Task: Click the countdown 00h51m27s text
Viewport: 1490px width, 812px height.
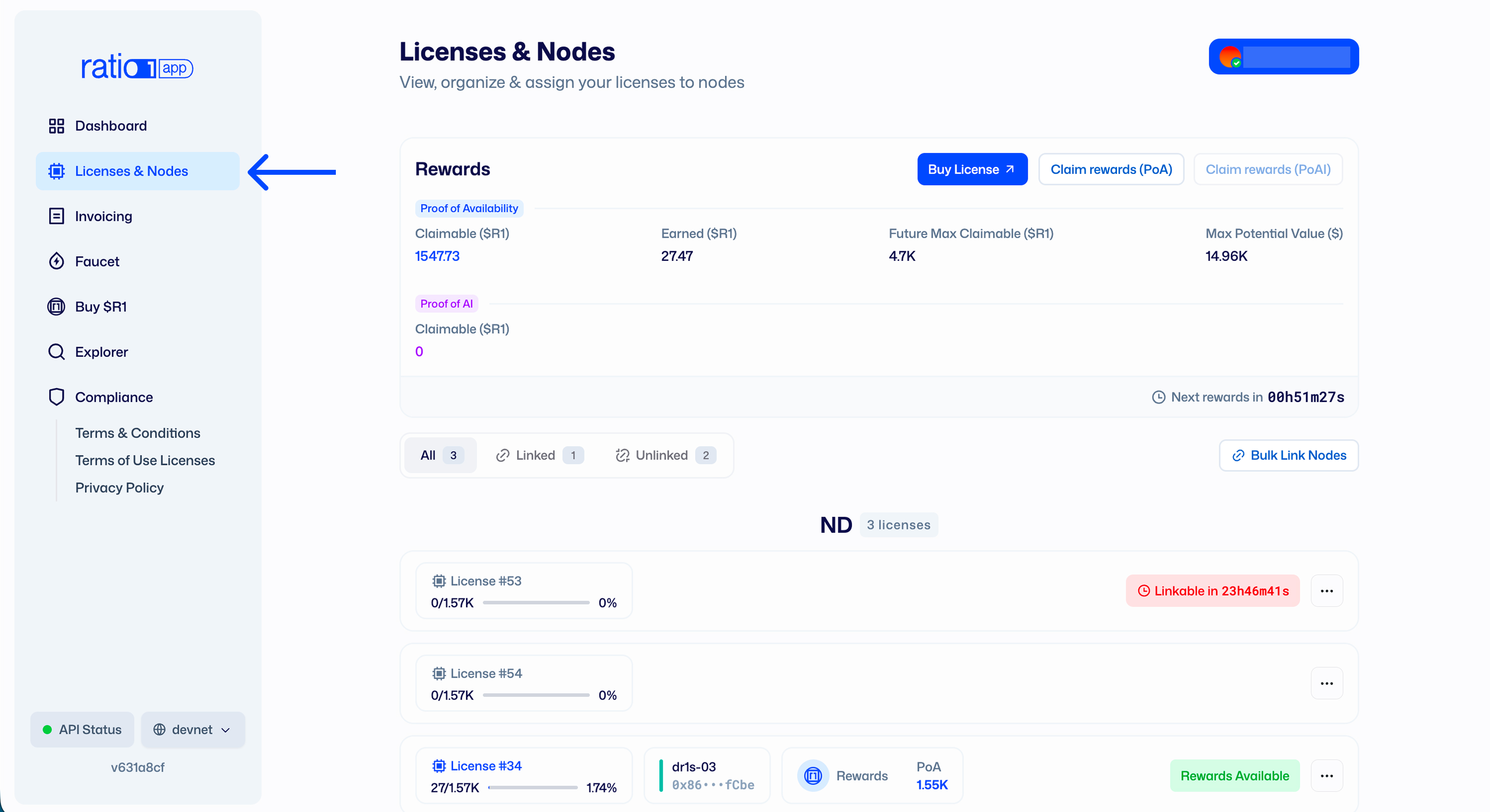Action: pyautogui.click(x=1306, y=397)
